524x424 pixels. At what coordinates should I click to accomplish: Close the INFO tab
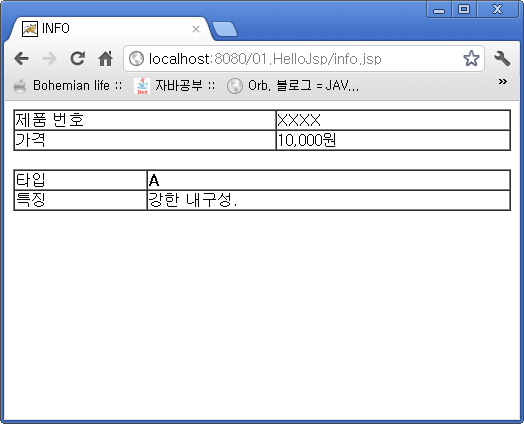click(x=196, y=29)
